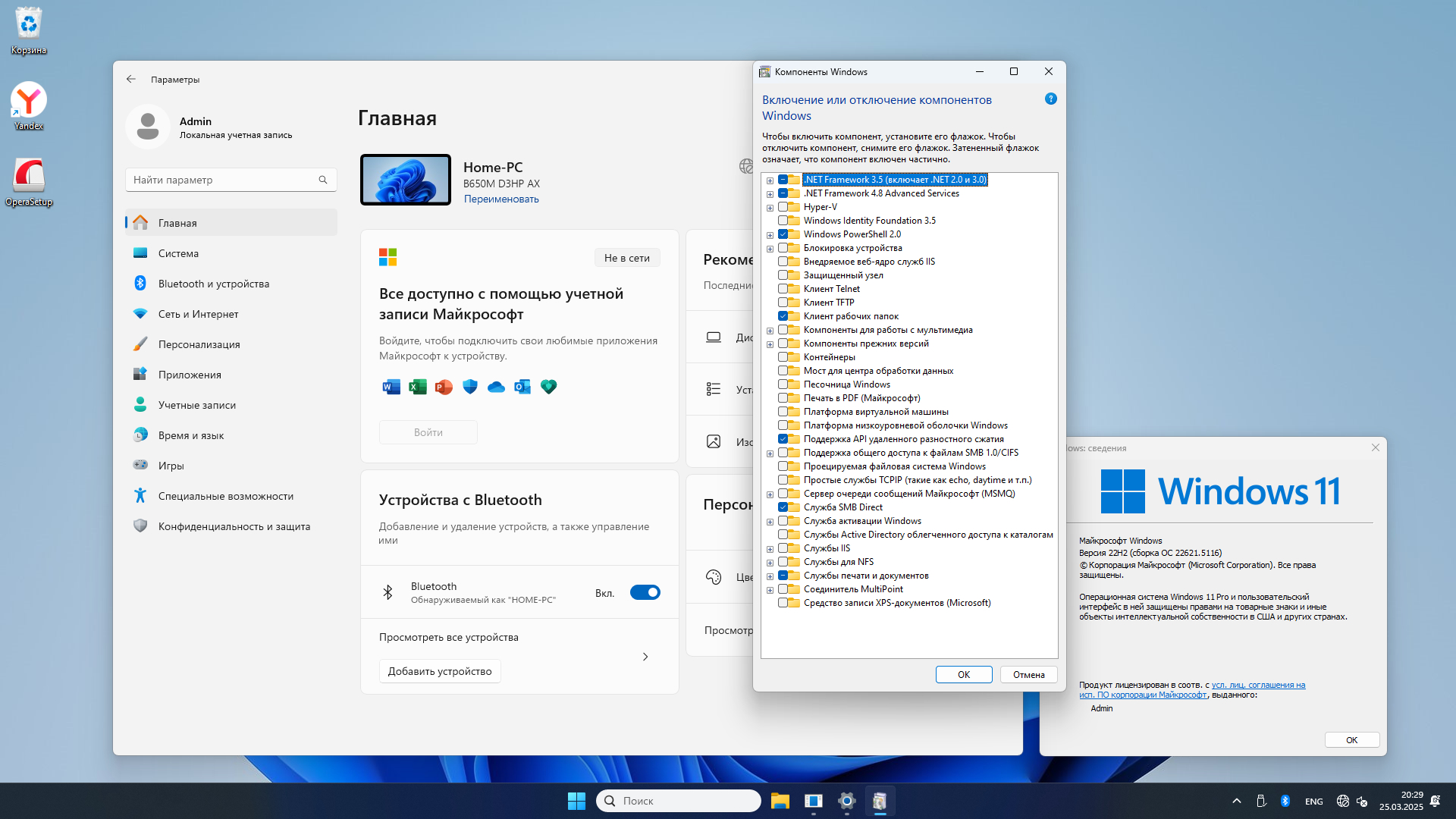This screenshot has height=819, width=1456.
Task: Open File Explorer from the taskbar
Action: coord(780,801)
